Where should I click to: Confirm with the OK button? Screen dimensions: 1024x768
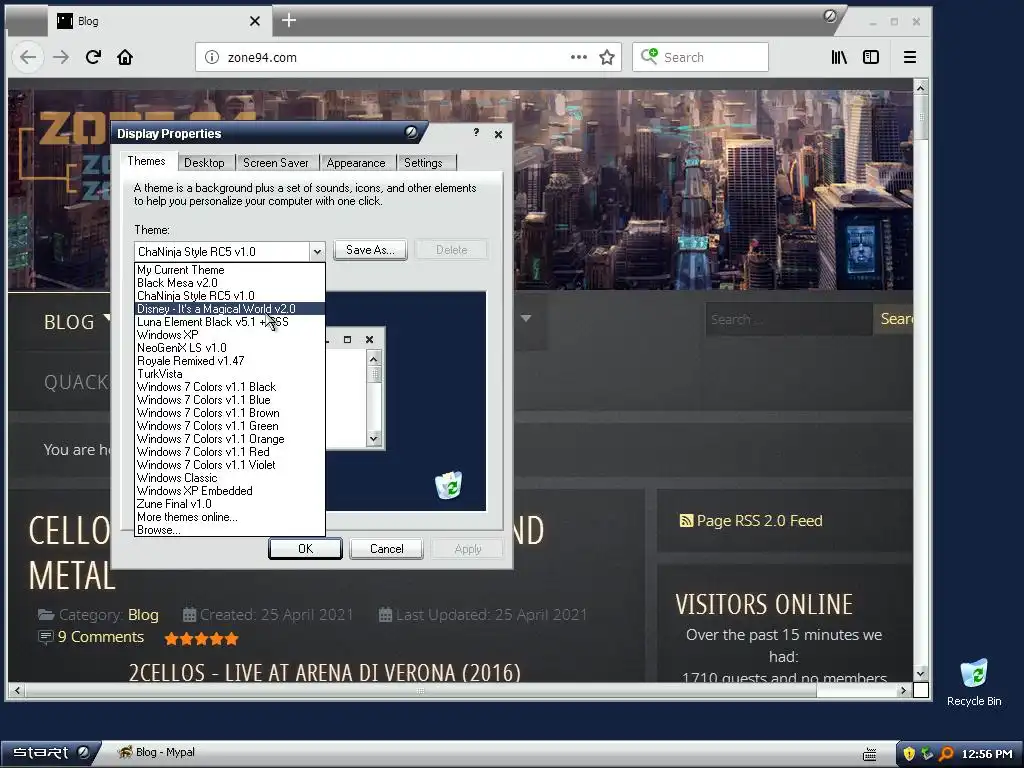tap(305, 549)
